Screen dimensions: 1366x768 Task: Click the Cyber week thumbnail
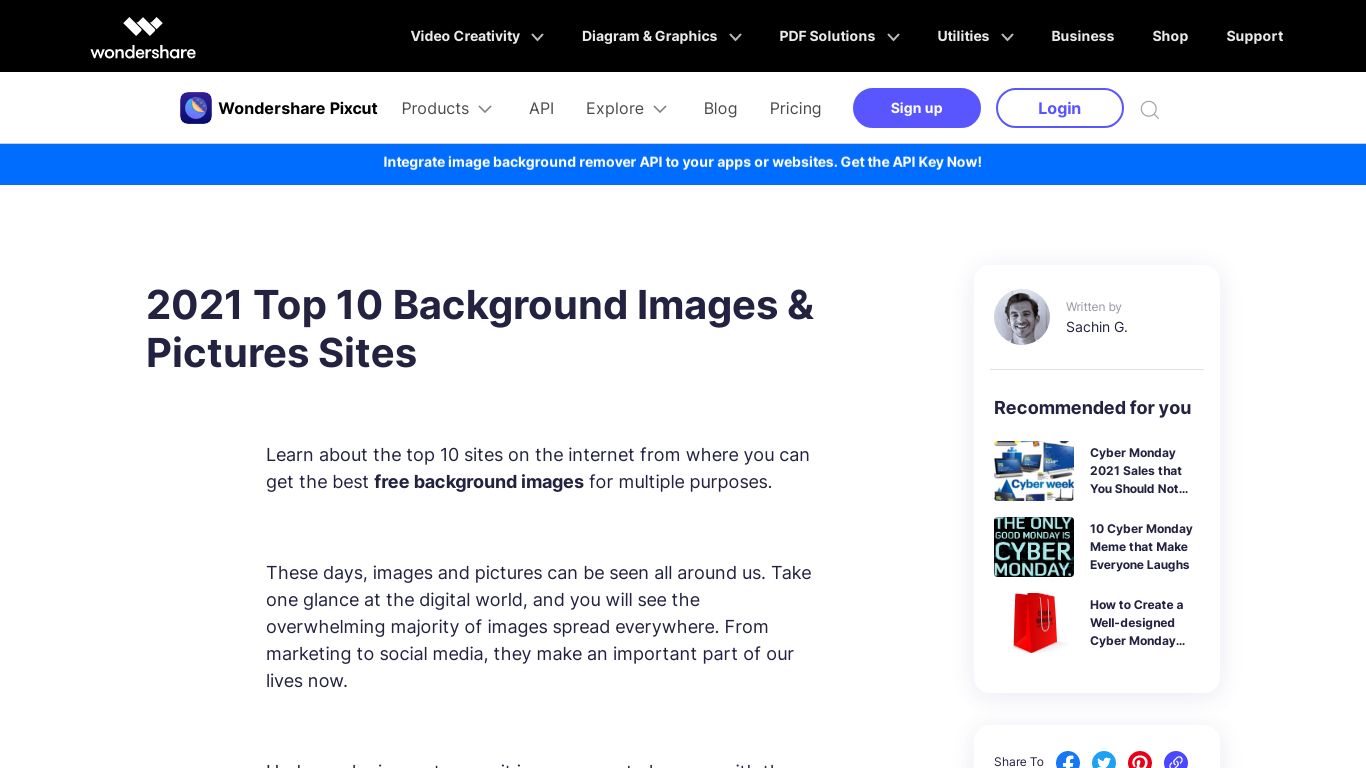pos(1034,471)
